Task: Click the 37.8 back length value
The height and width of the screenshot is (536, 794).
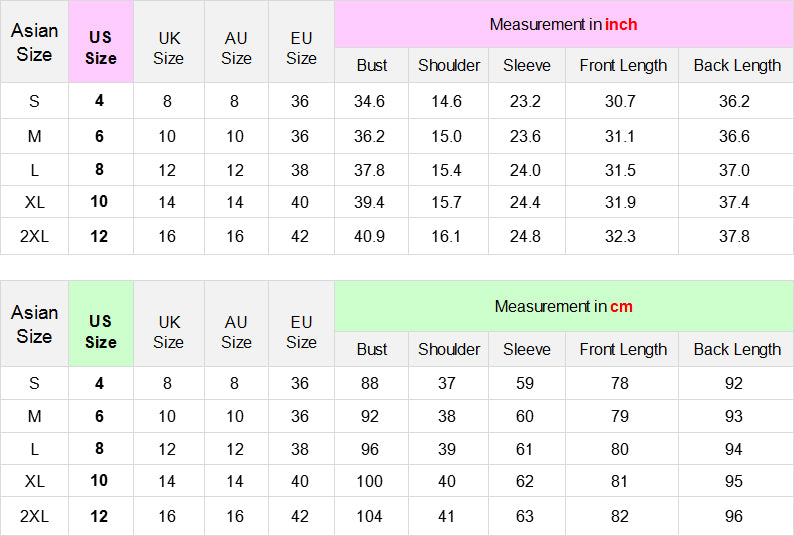Action: (734, 236)
